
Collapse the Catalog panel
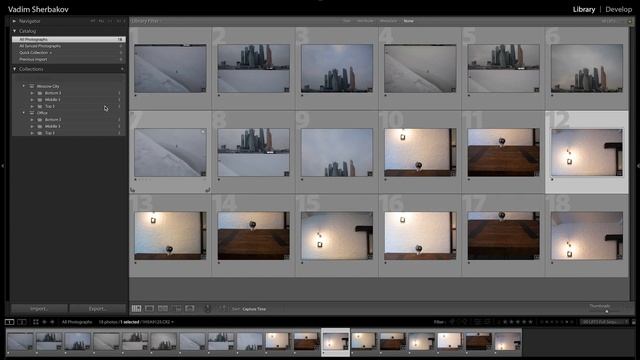tap(14, 31)
